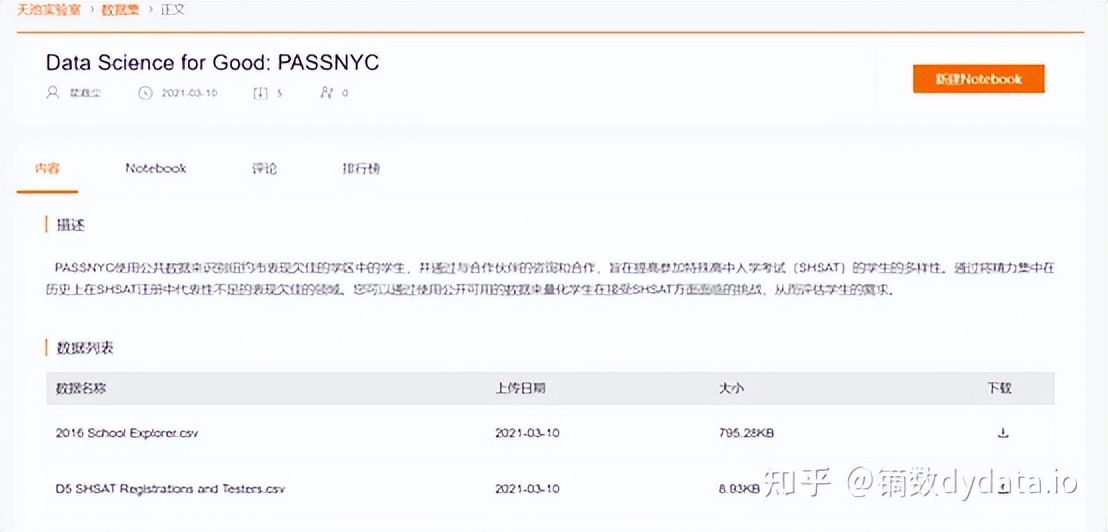Download D5 SHSAT Registrations and Testers.csv
The image size is (1108, 532).
pyautogui.click(x=1003, y=489)
